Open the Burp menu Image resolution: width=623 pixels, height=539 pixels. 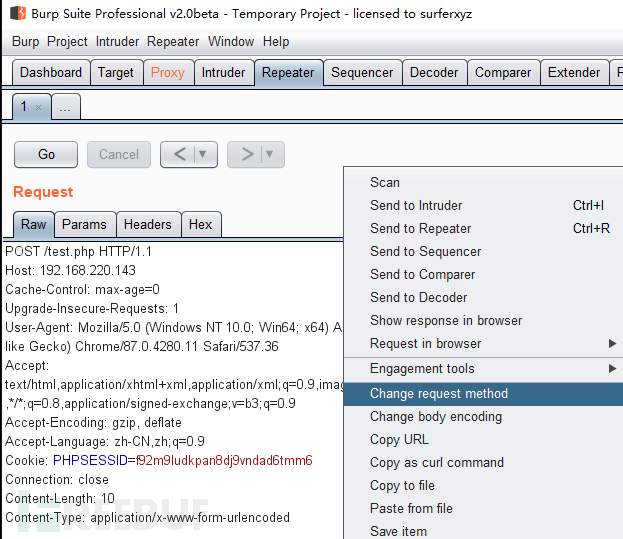click(x=25, y=42)
